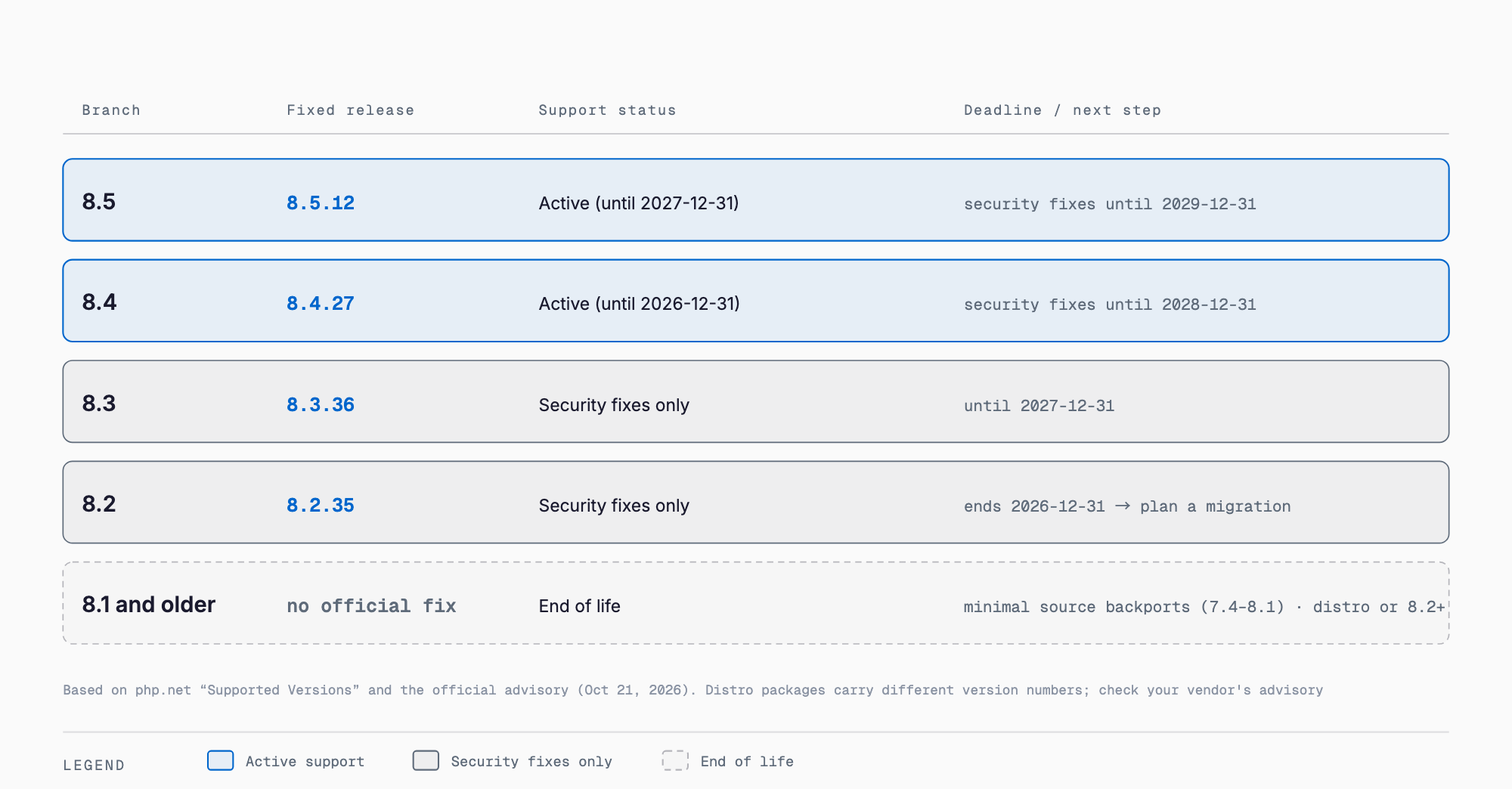Viewport: 1512px width, 789px height.
Task: Click 'minimal source backports (7.4–8.1)' text
Action: pyautogui.click(x=1123, y=607)
